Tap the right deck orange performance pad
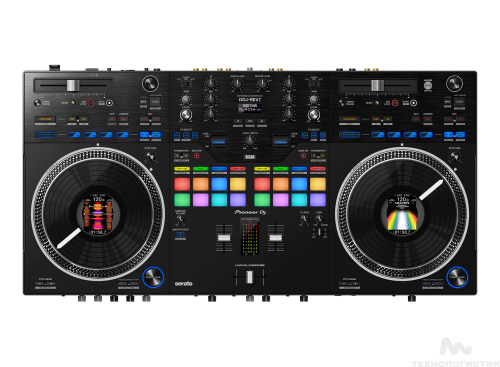The width and height of the screenshot is (500, 367). 281,184
